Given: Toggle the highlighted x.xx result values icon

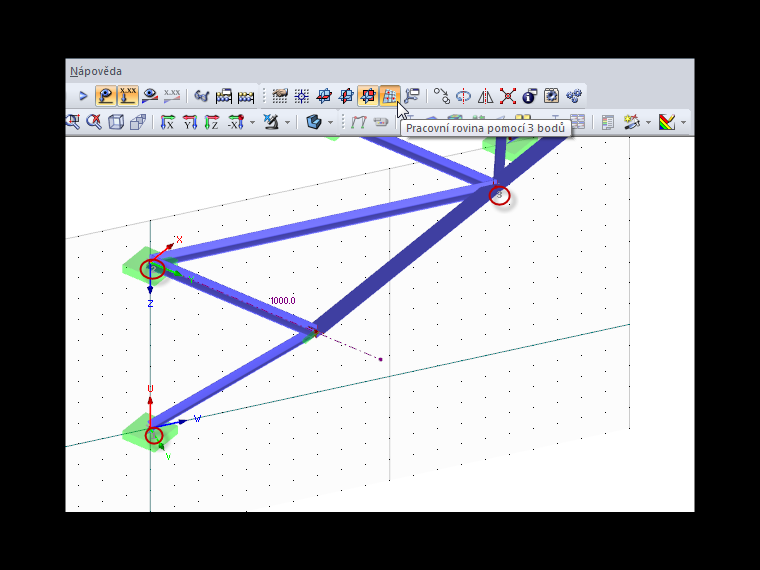Looking at the screenshot, I should coord(128,96).
